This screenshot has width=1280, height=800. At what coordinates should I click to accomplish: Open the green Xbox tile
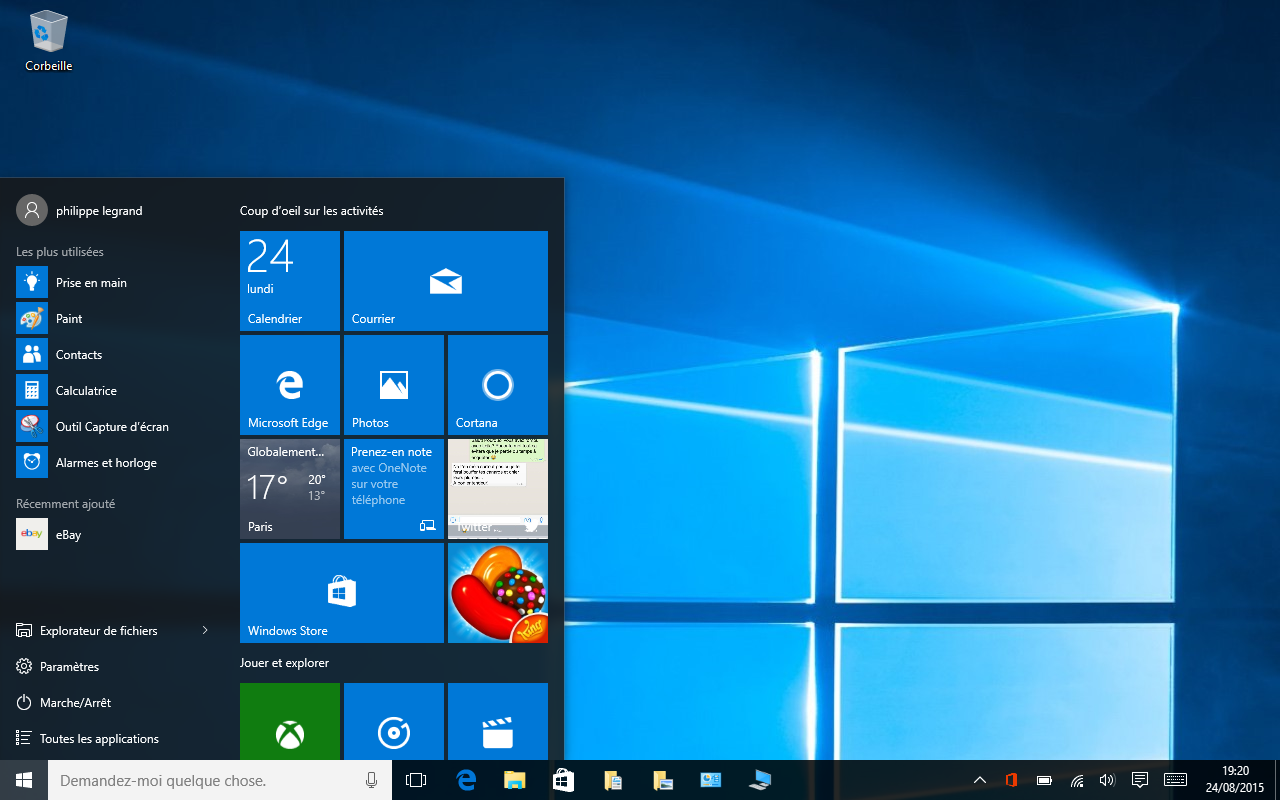click(290, 722)
